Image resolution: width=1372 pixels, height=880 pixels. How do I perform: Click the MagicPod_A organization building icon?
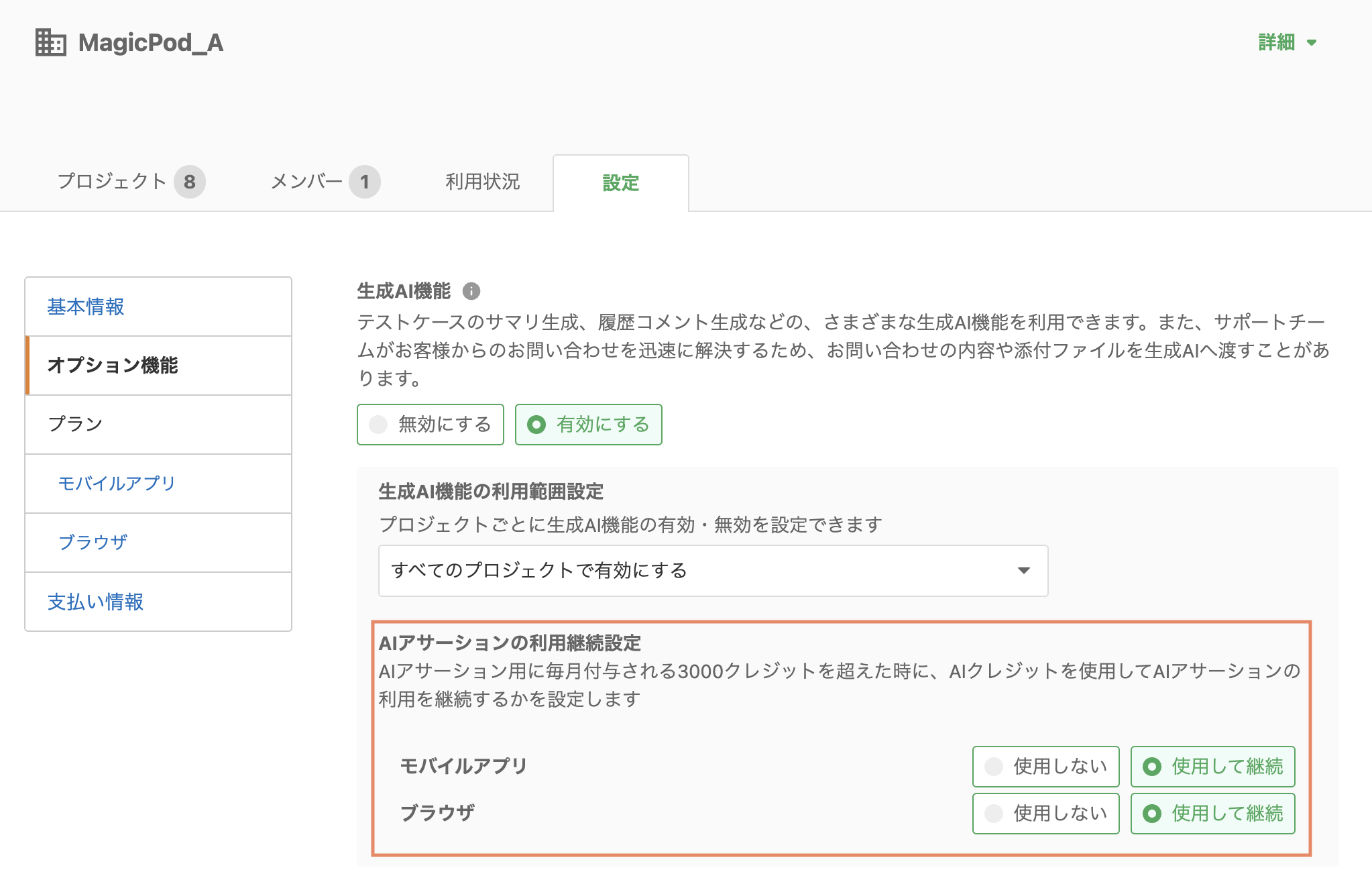[x=51, y=43]
